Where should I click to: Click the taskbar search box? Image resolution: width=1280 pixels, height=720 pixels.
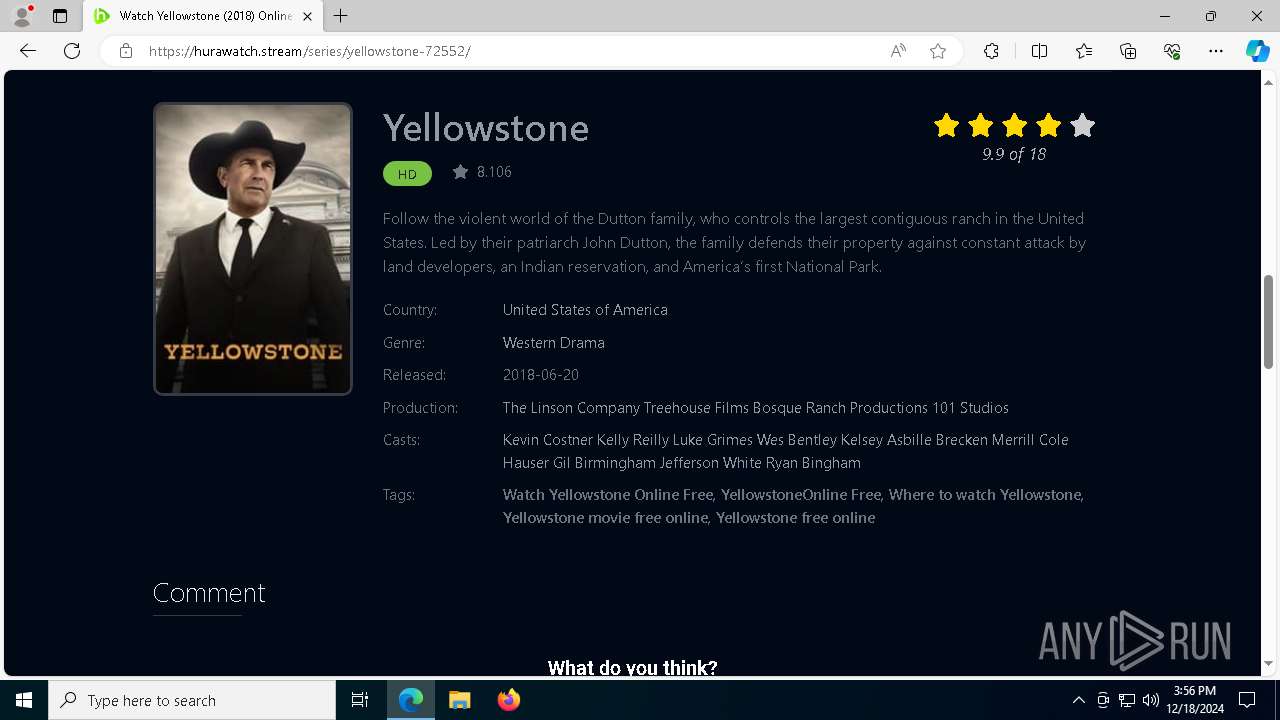pyautogui.click(x=192, y=700)
